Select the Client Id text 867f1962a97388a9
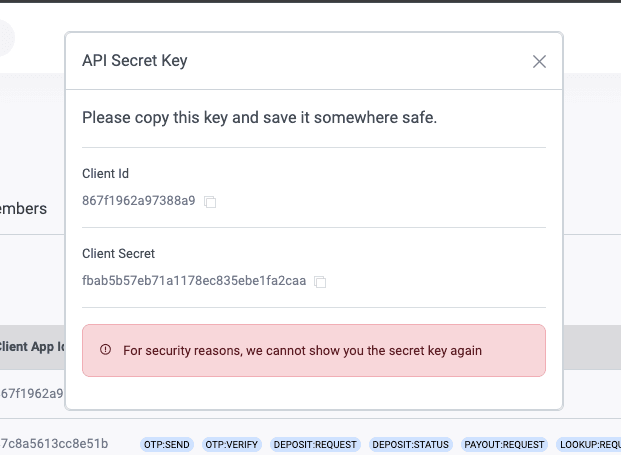621x455 pixels. (139, 200)
